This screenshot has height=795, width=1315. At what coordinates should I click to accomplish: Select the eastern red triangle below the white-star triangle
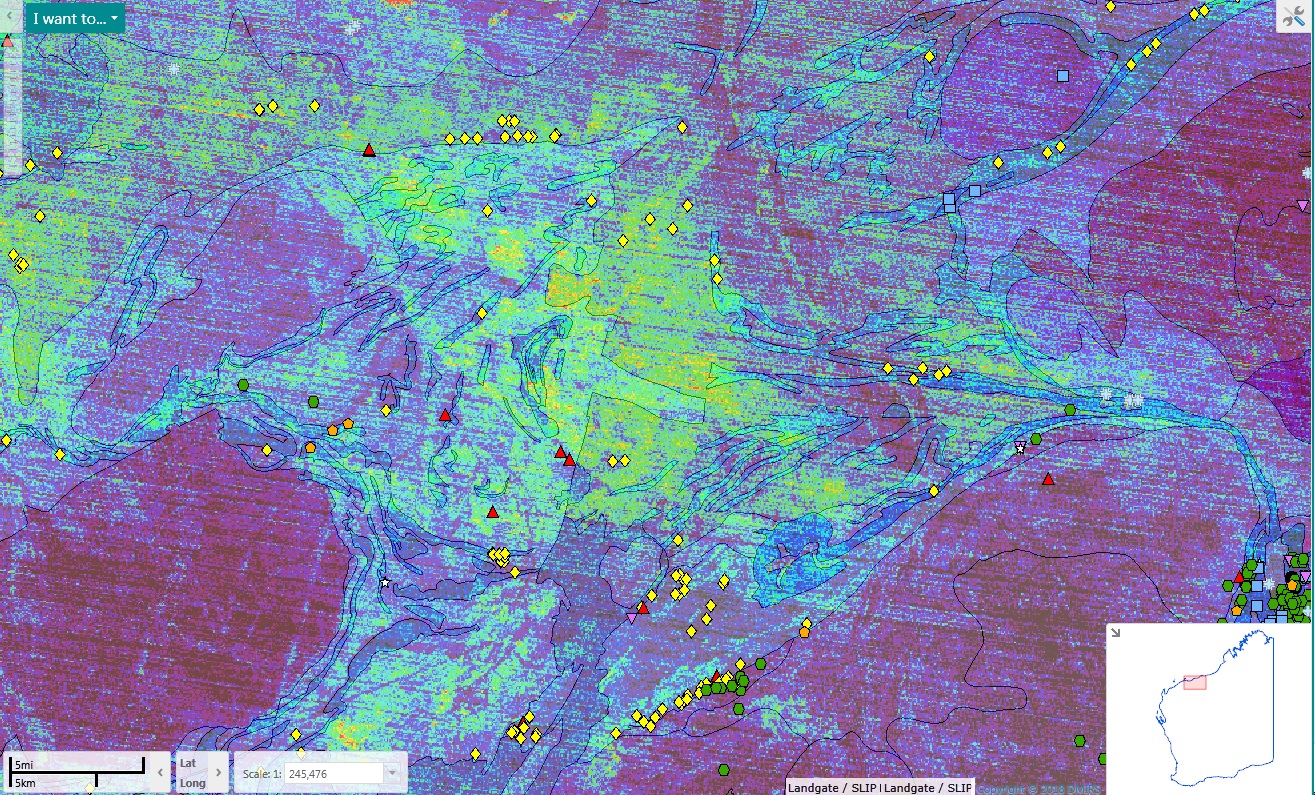point(1048,479)
